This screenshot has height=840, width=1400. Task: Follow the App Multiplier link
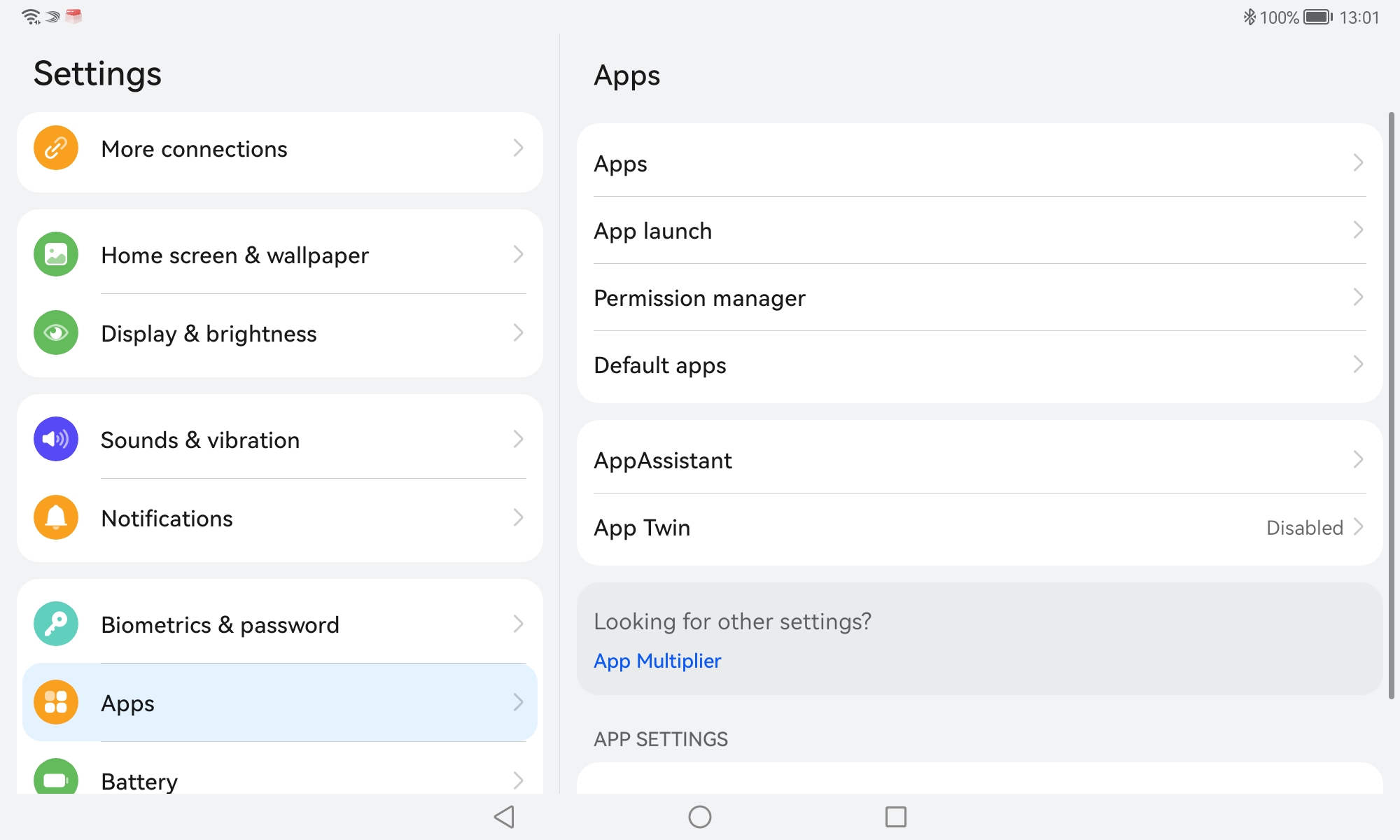click(x=657, y=661)
